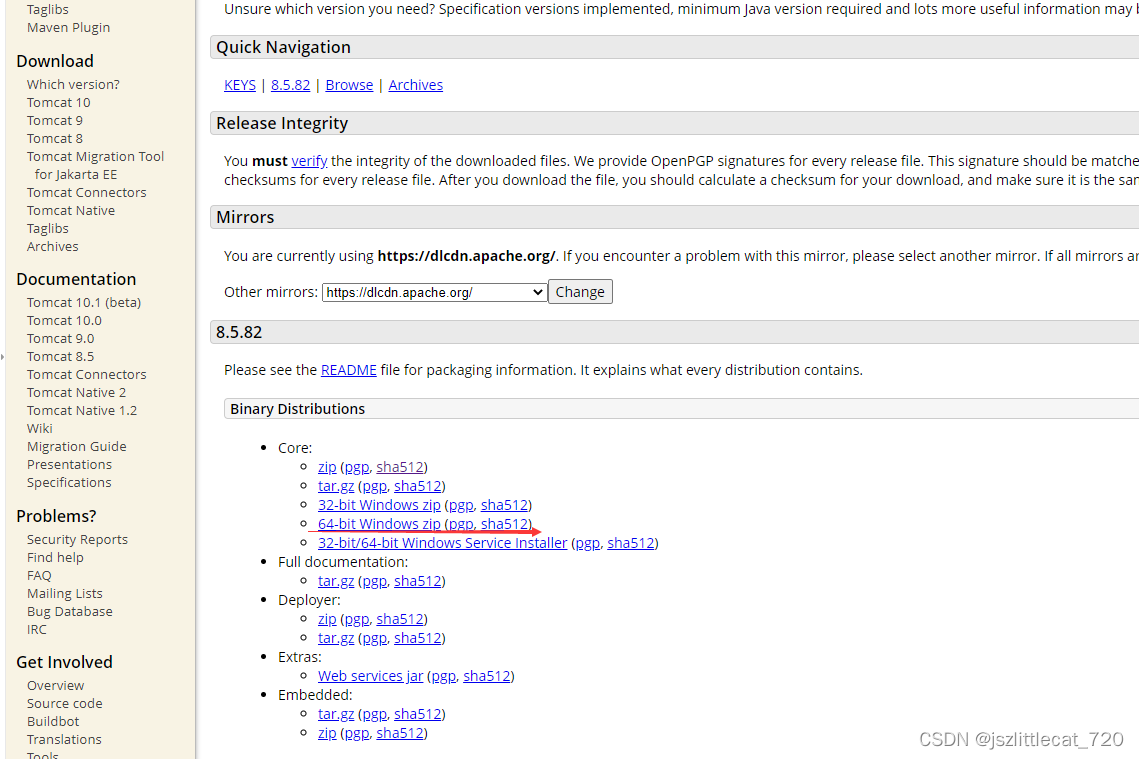Open Security Reports link
This screenshot has width=1139, height=759.
[x=77, y=540]
